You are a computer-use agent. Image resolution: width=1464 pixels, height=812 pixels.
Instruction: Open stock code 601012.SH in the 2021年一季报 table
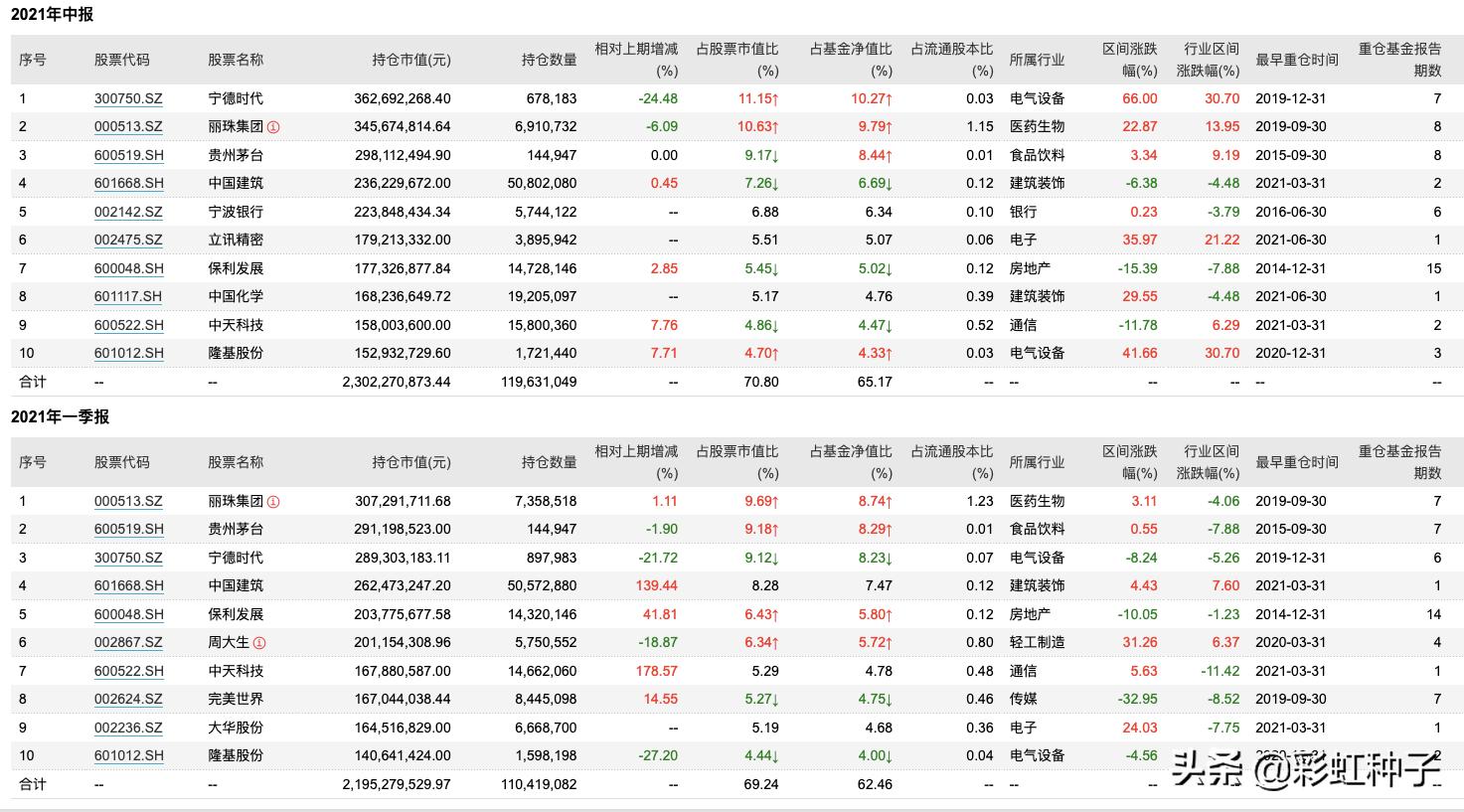129,755
